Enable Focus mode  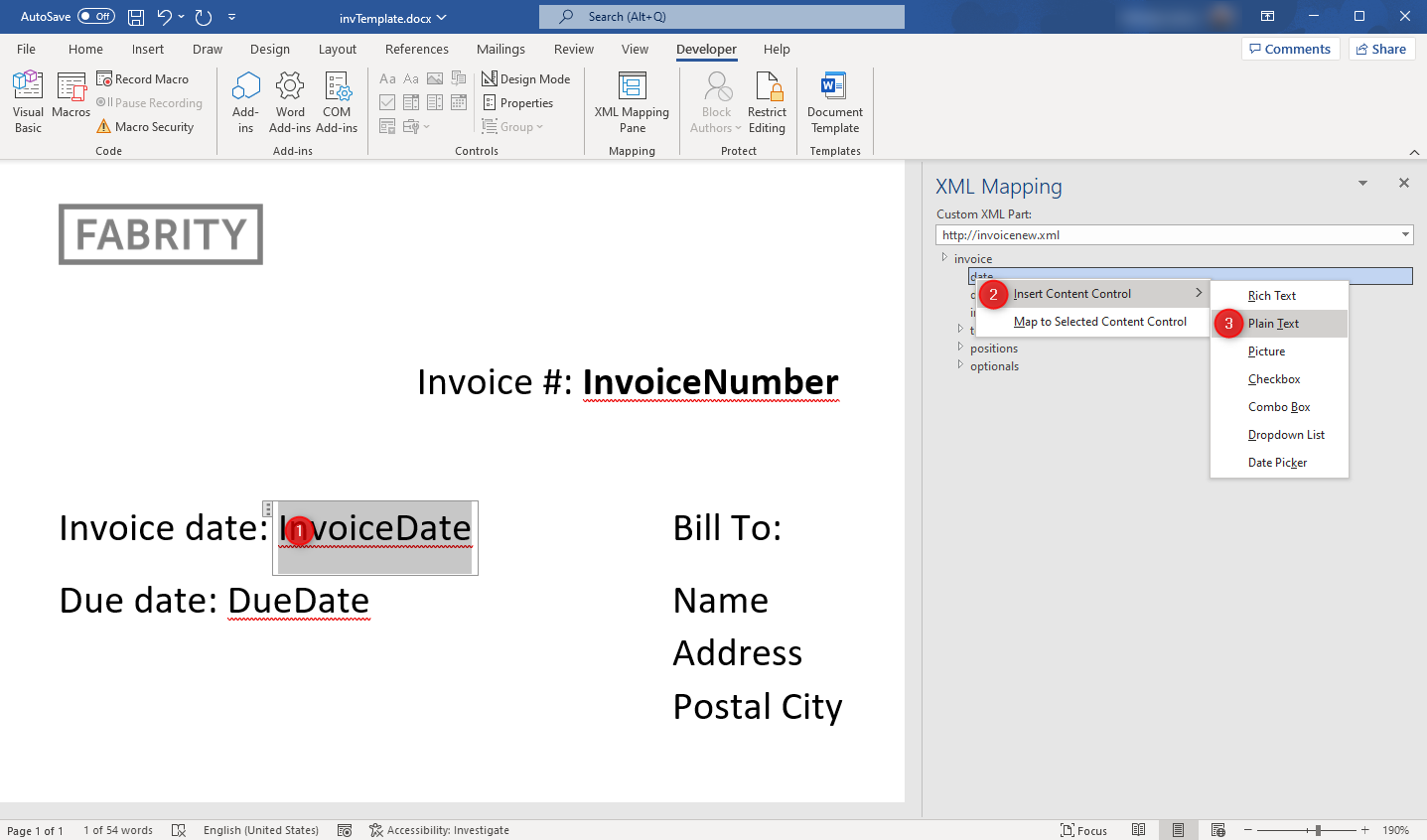pyautogui.click(x=1083, y=830)
